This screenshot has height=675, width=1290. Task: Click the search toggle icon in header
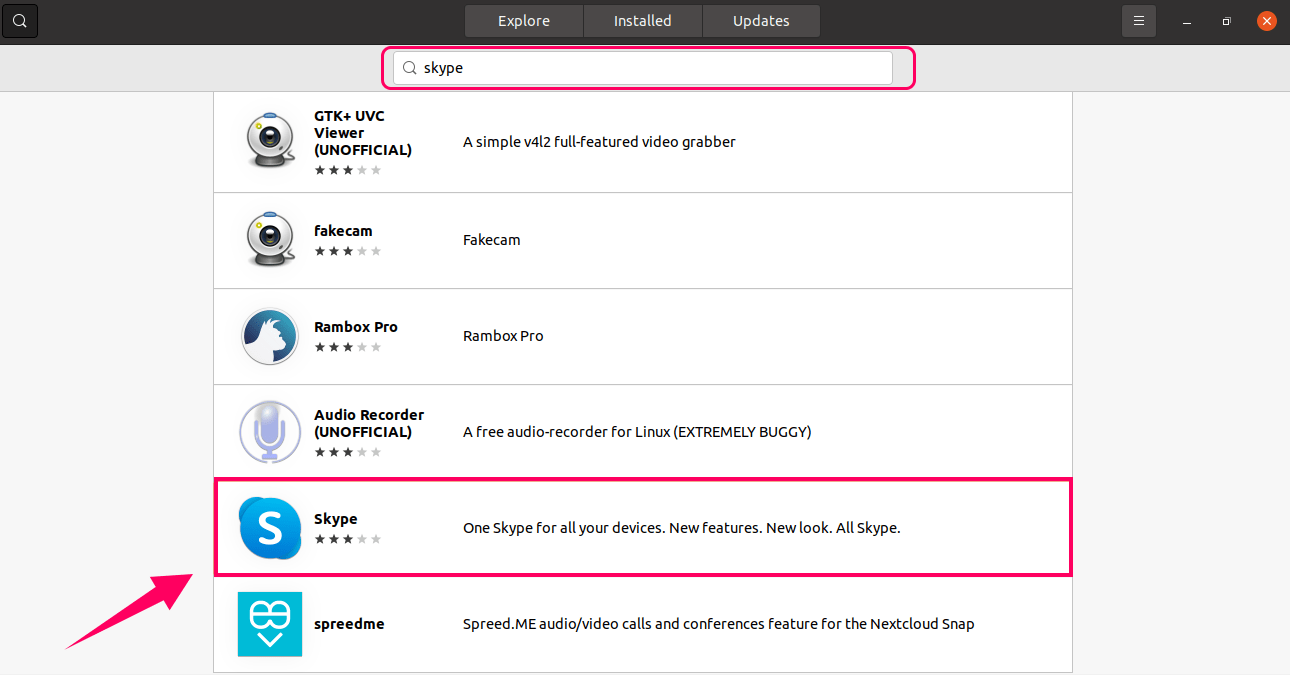pos(20,21)
